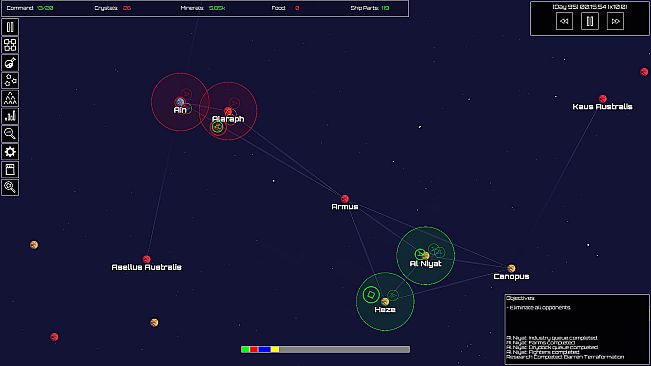
Task: Click the Command resource counter
Action: pos(30,8)
